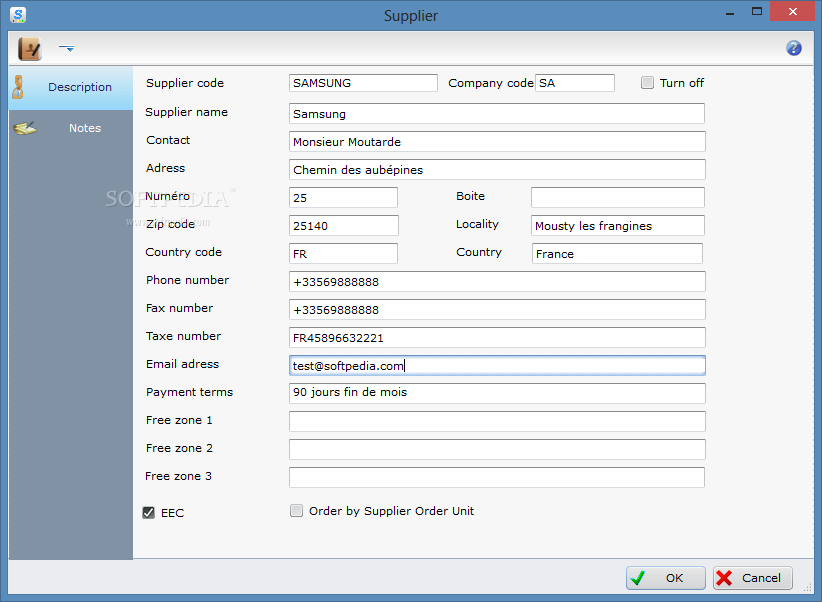The width and height of the screenshot is (822, 602).
Task: Click the Description person icon
Action: click(x=19, y=87)
